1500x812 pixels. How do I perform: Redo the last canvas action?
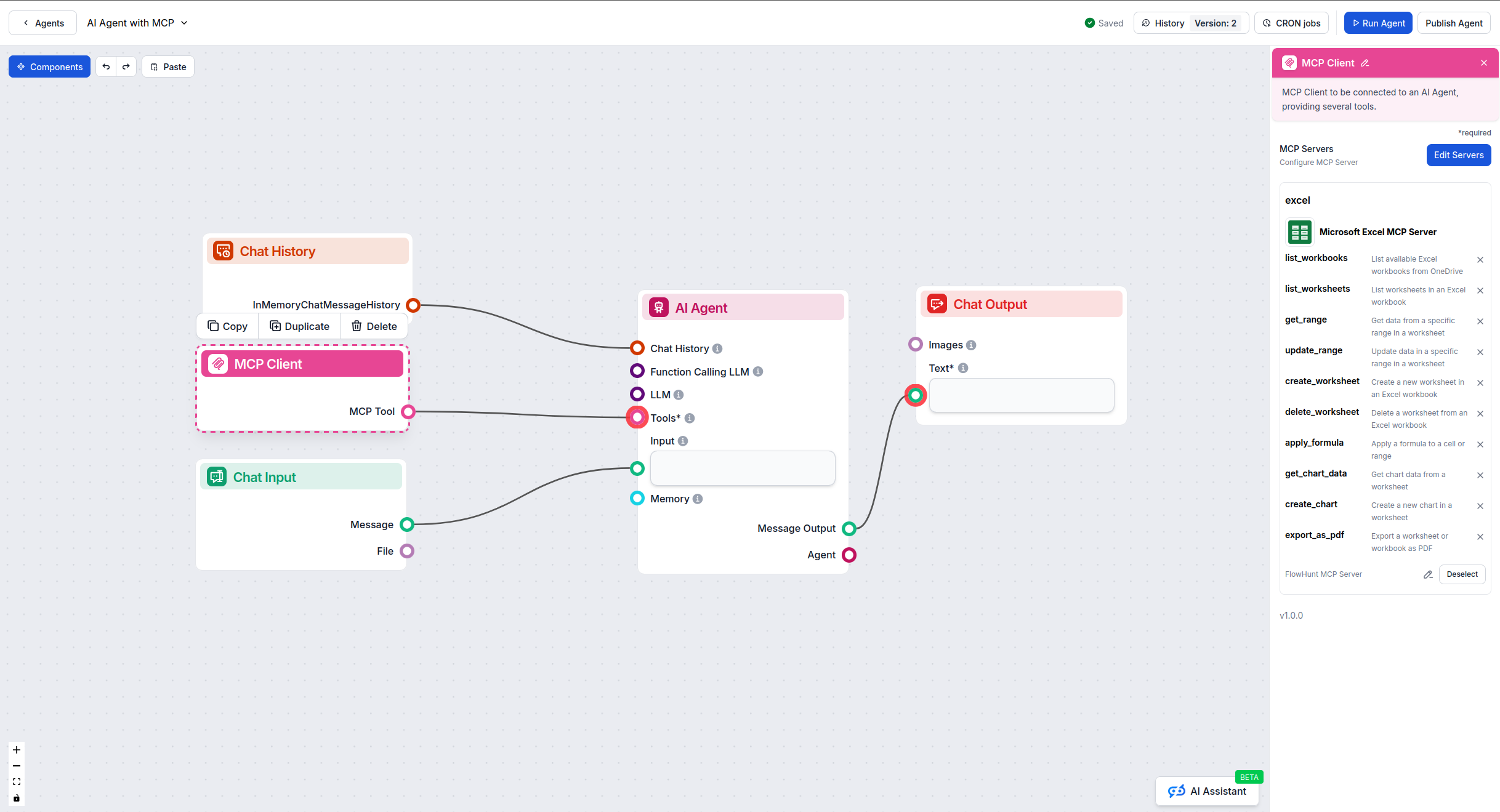pyautogui.click(x=126, y=66)
